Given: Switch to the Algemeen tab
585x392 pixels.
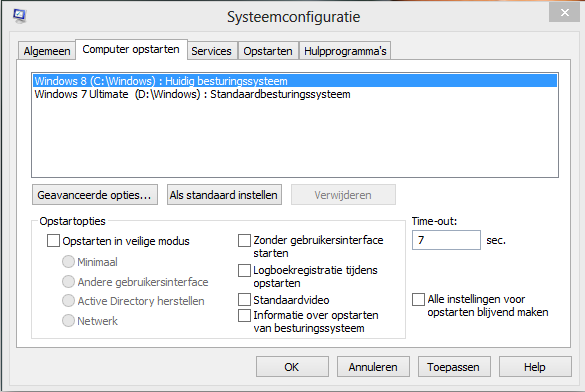Looking at the screenshot, I should click(47, 51).
